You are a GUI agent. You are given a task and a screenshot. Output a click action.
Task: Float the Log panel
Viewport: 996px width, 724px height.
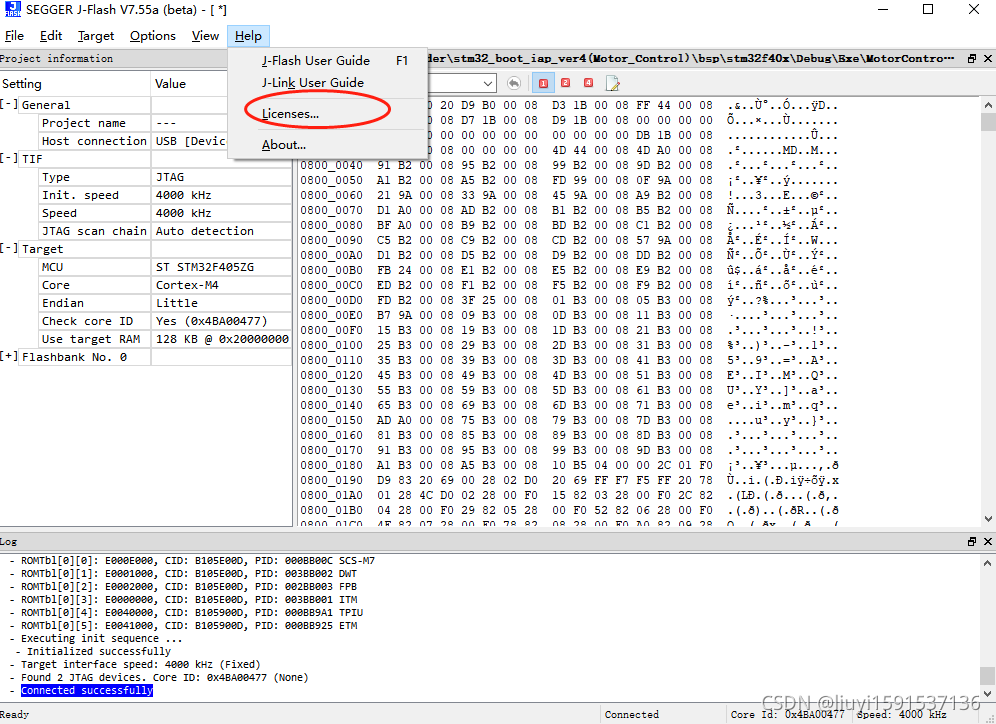(x=971, y=541)
